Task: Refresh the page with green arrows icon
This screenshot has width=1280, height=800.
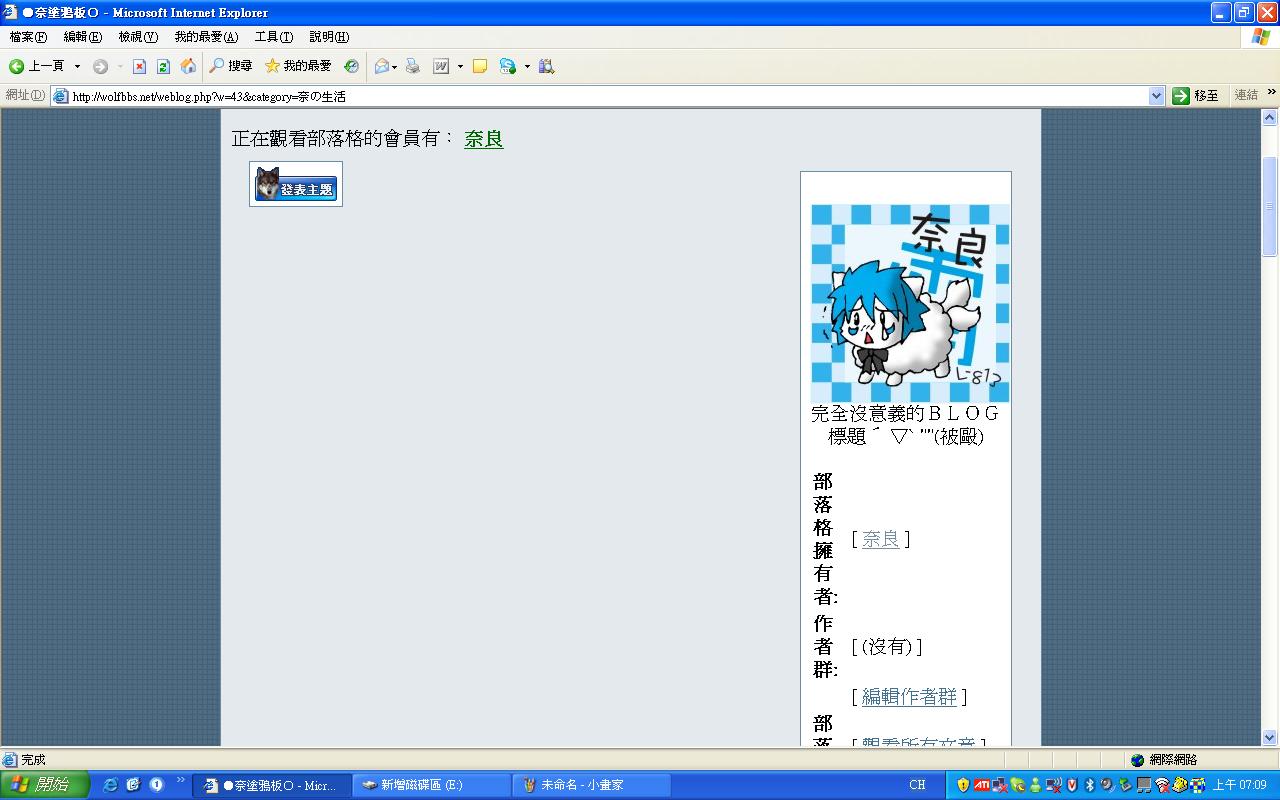Action: click(163, 66)
